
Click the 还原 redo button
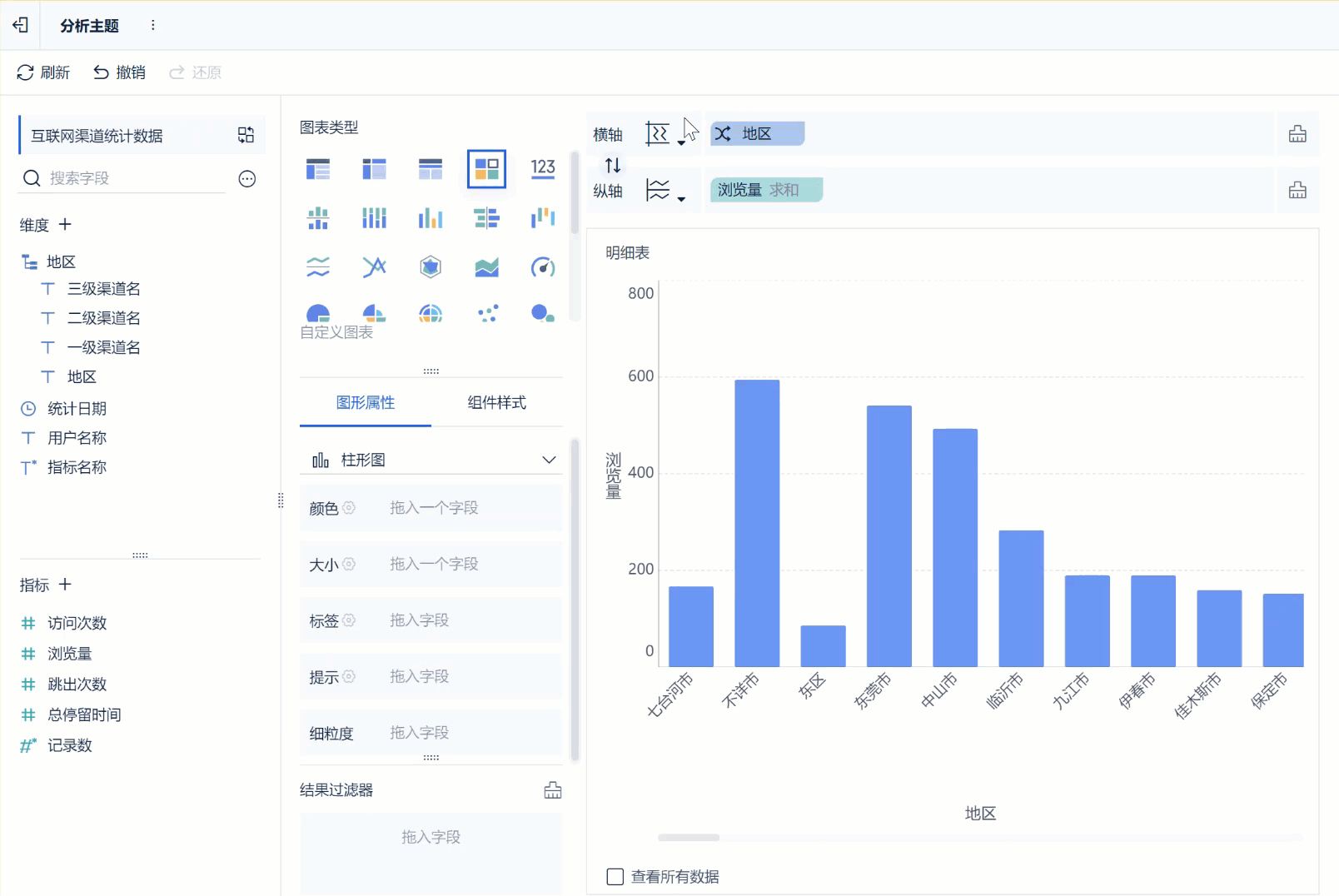(195, 72)
